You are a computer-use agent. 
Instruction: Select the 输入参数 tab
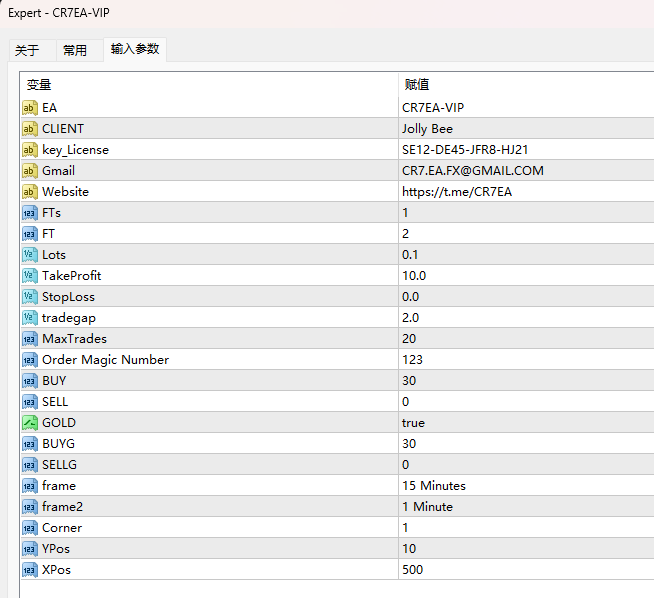[135, 49]
